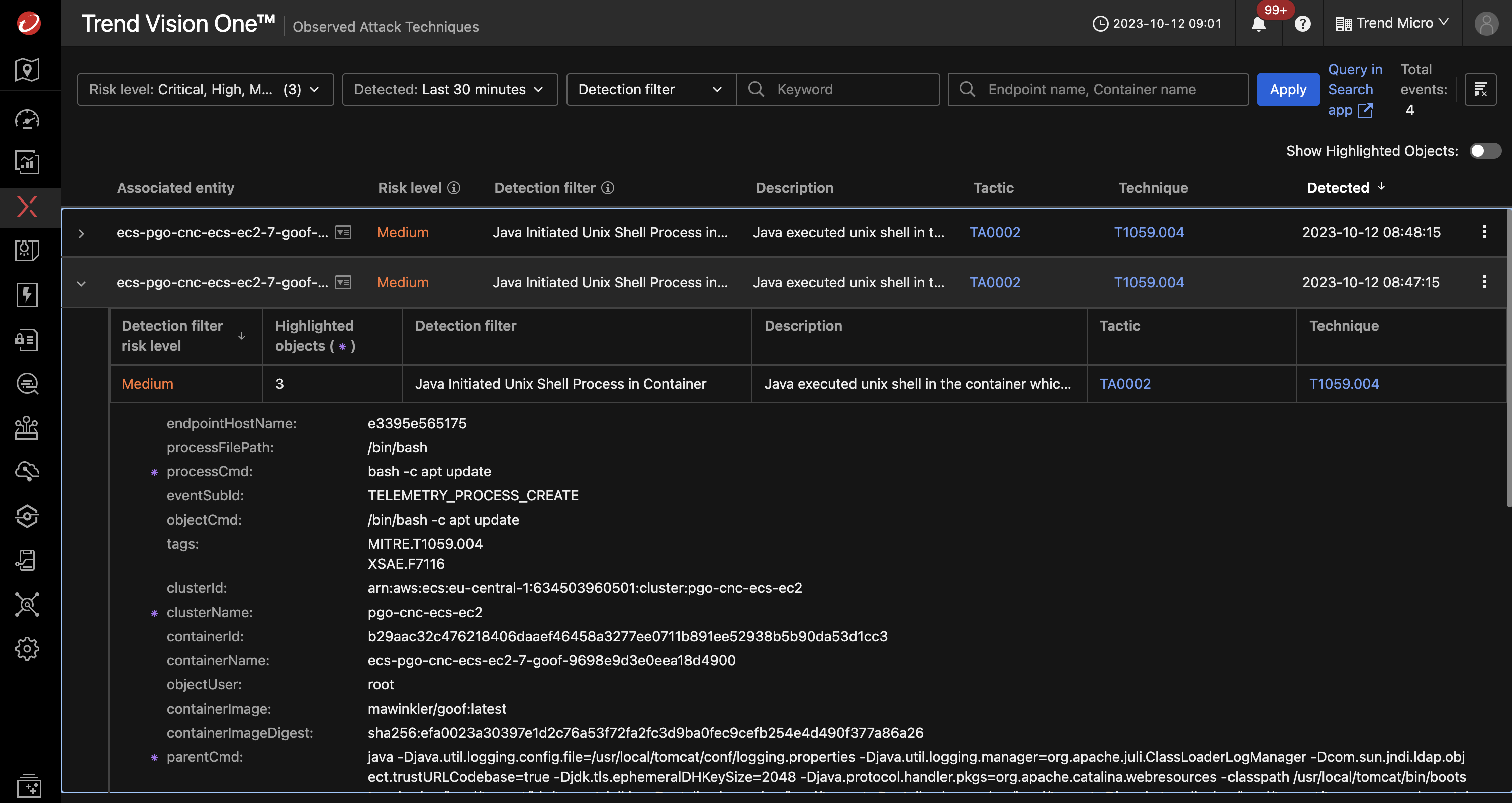Click the Tactic column header
The image size is (1512, 803).
993,188
